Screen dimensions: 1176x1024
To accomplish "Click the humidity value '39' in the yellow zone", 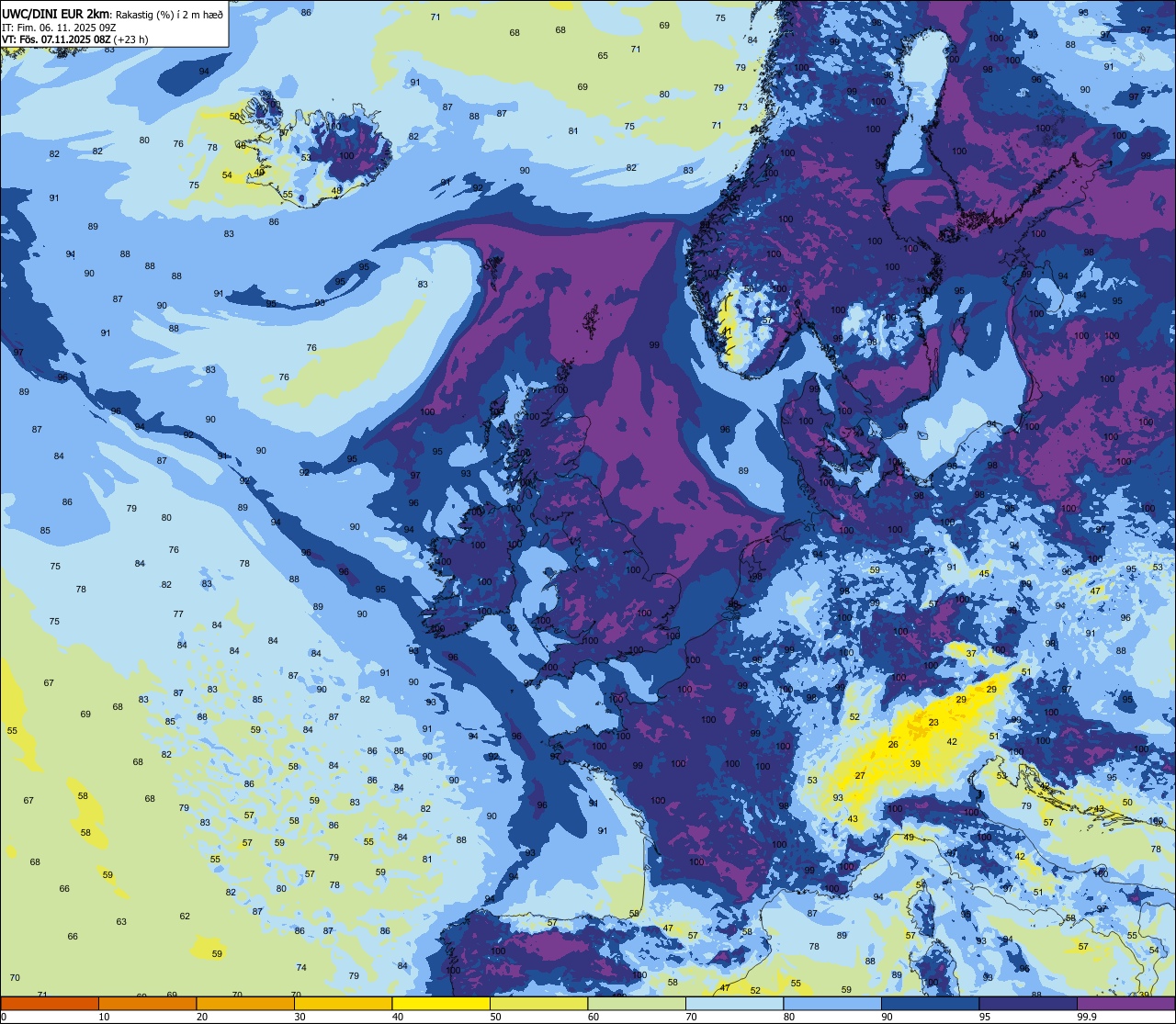I will click(915, 764).
